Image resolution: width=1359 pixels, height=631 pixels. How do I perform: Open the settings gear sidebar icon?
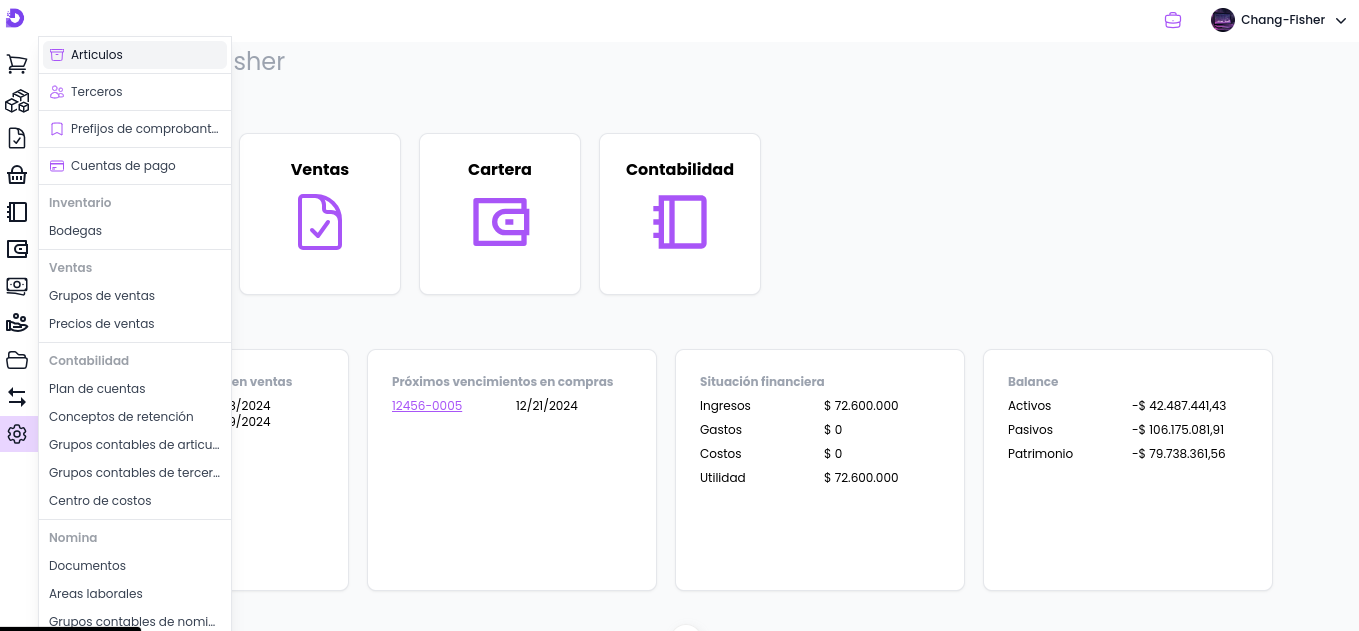point(17,434)
